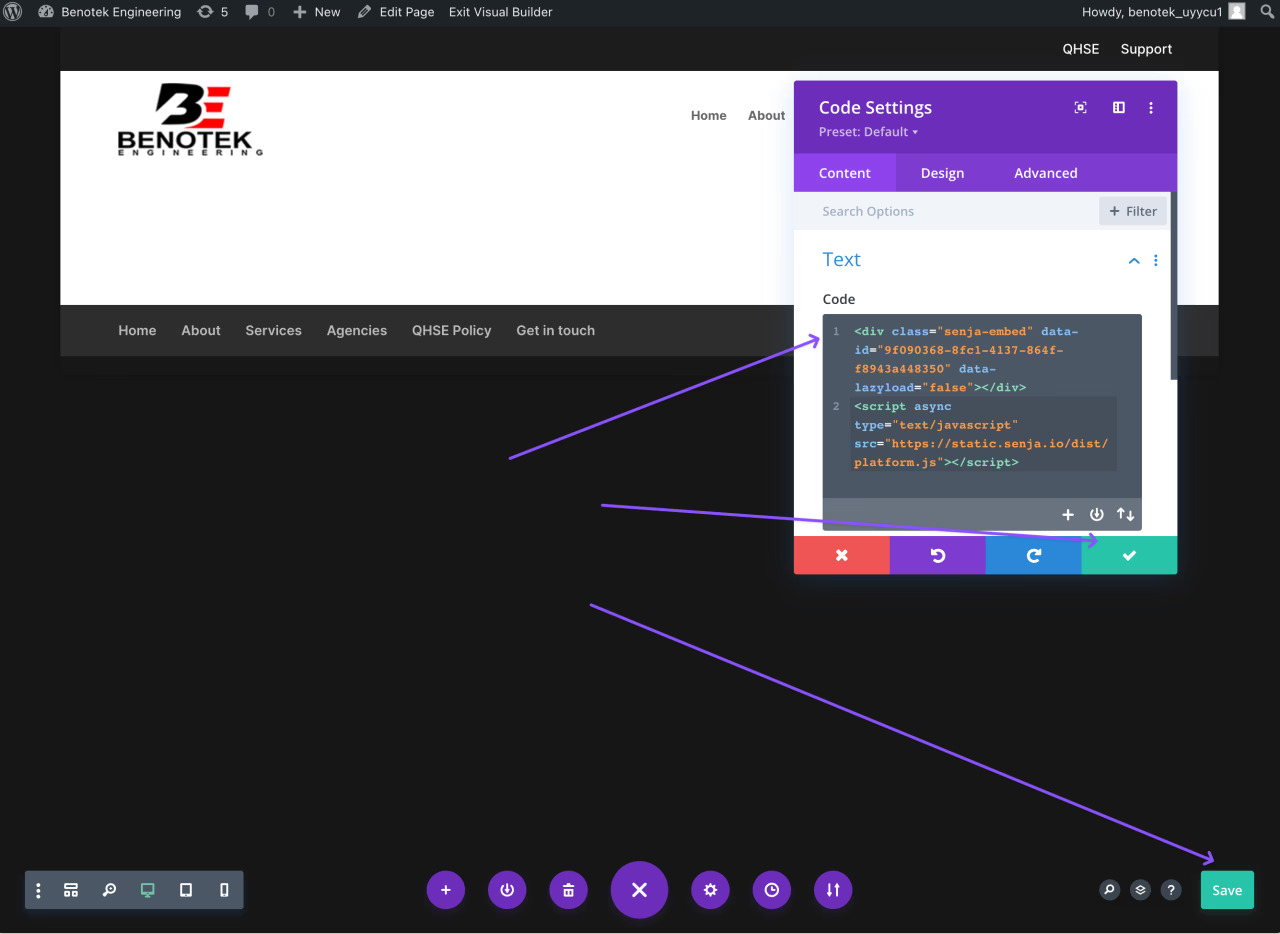Click the Filter button

pos(1133,211)
